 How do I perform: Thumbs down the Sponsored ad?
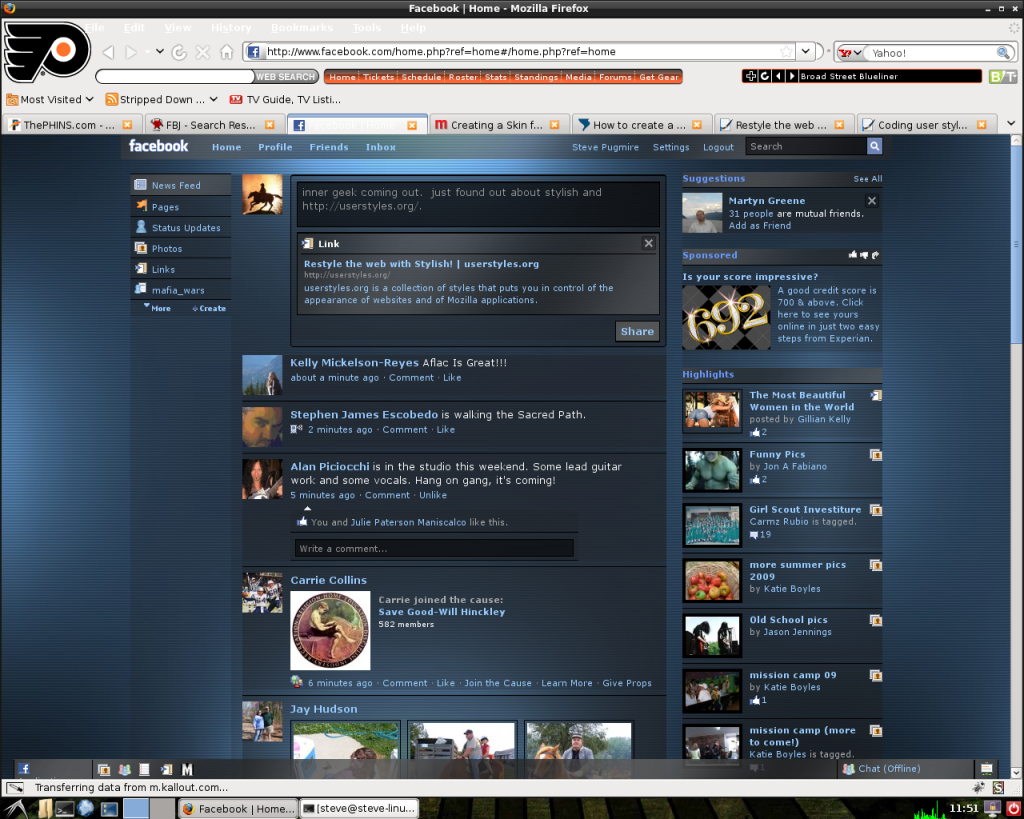(x=864, y=255)
